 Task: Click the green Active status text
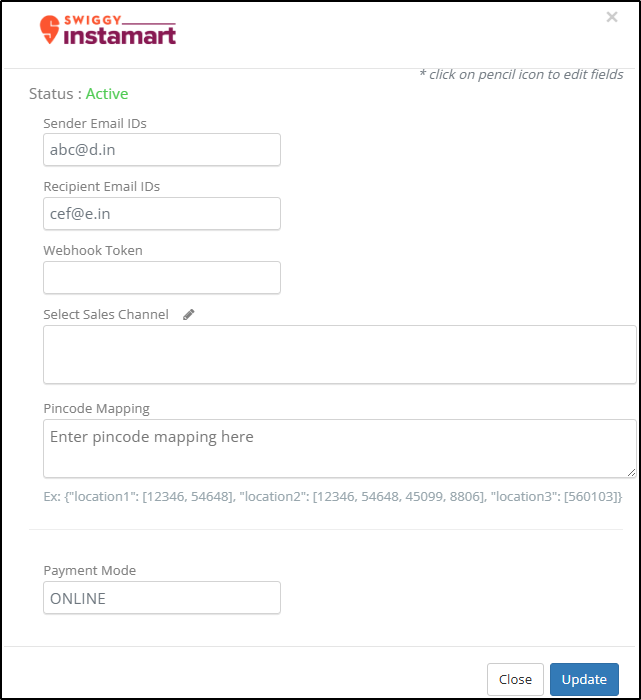[107, 94]
